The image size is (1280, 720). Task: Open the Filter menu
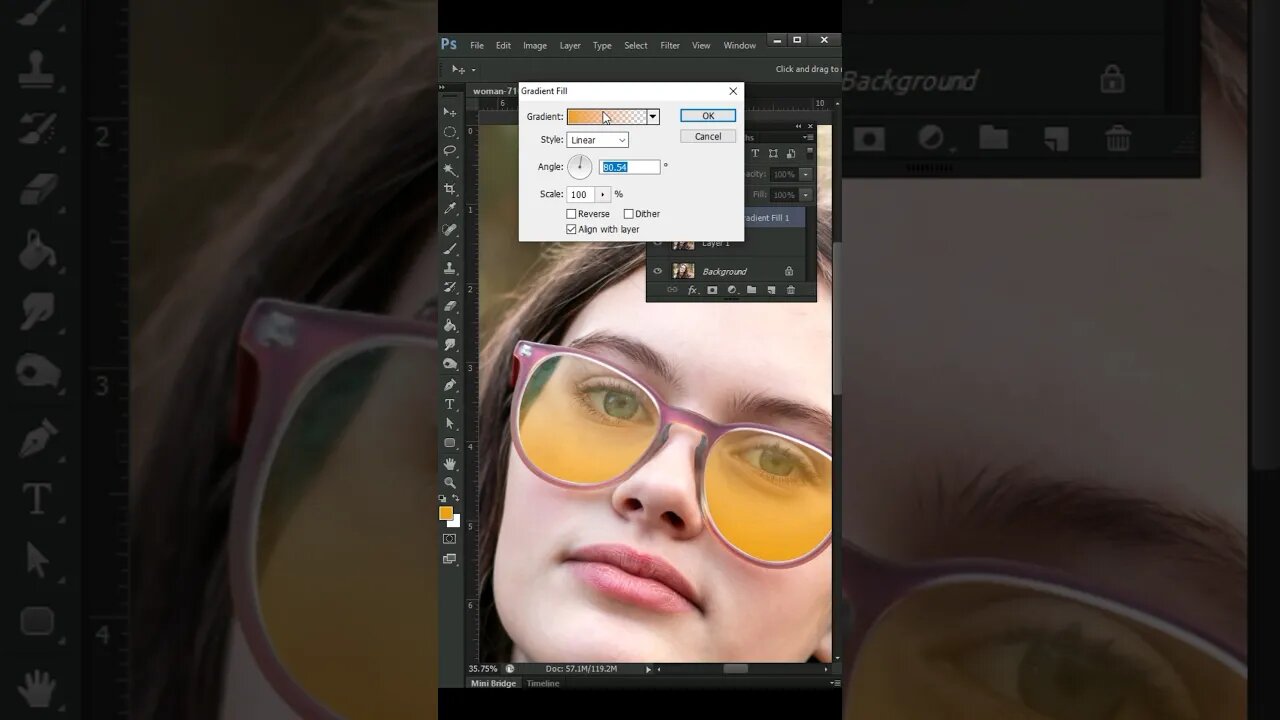coord(670,45)
